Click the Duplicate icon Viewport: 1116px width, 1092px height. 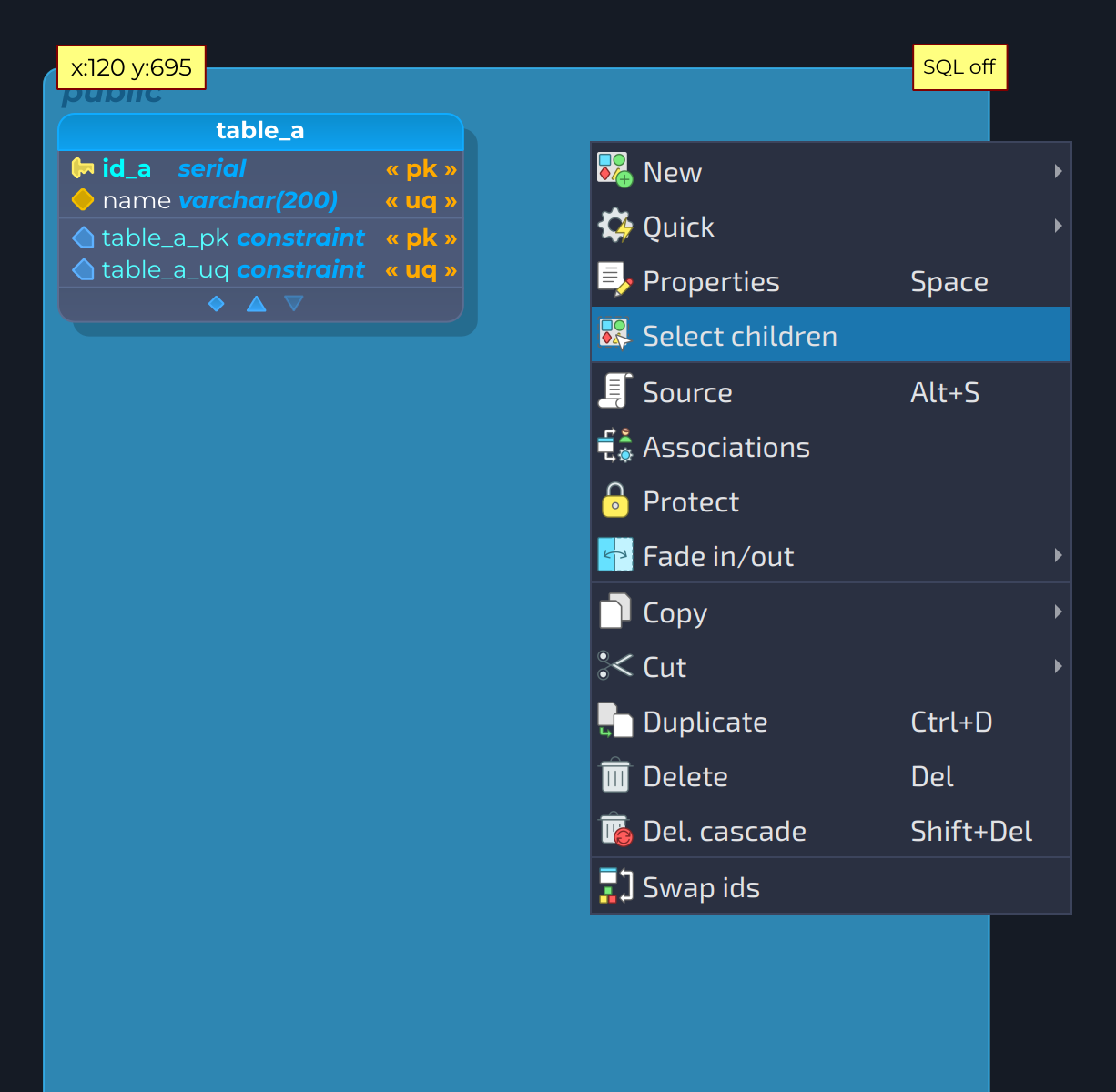(x=614, y=720)
